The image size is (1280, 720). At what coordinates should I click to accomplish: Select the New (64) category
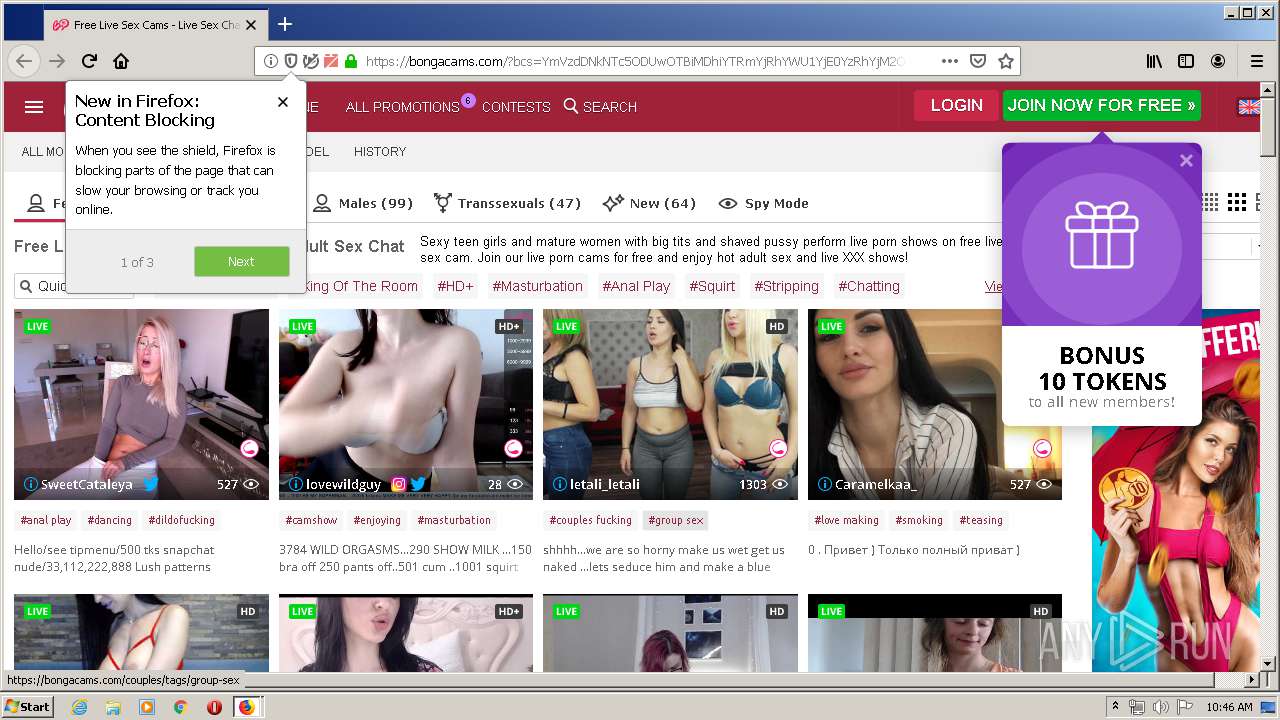point(650,203)
